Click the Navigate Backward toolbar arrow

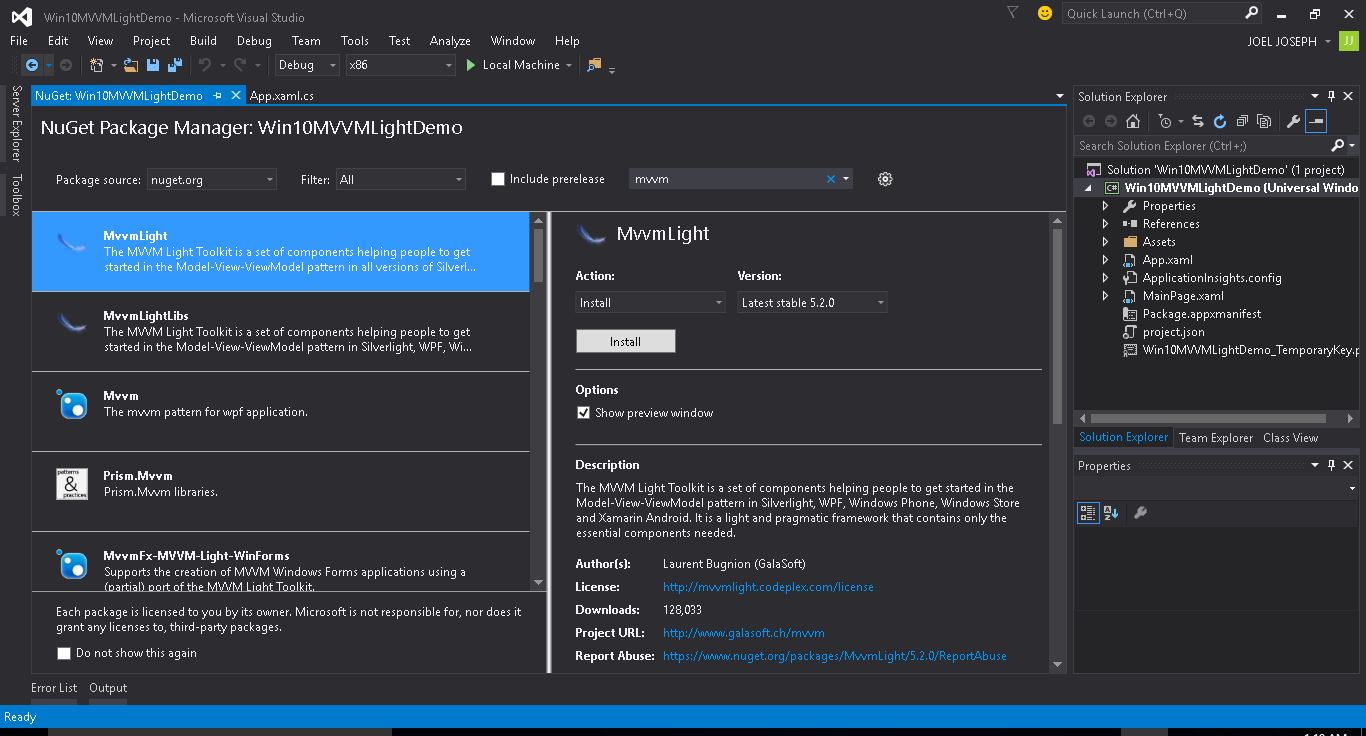click(x=32, y=65)
